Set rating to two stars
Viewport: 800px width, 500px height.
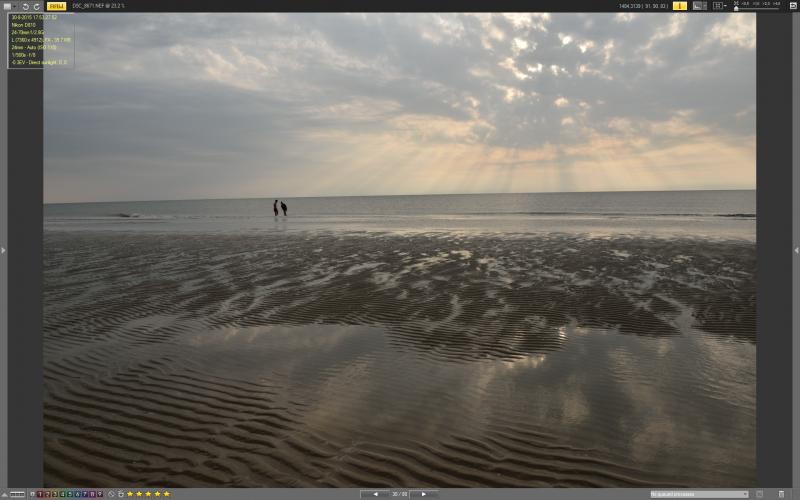pyautogui.click(x=139, y=494)
